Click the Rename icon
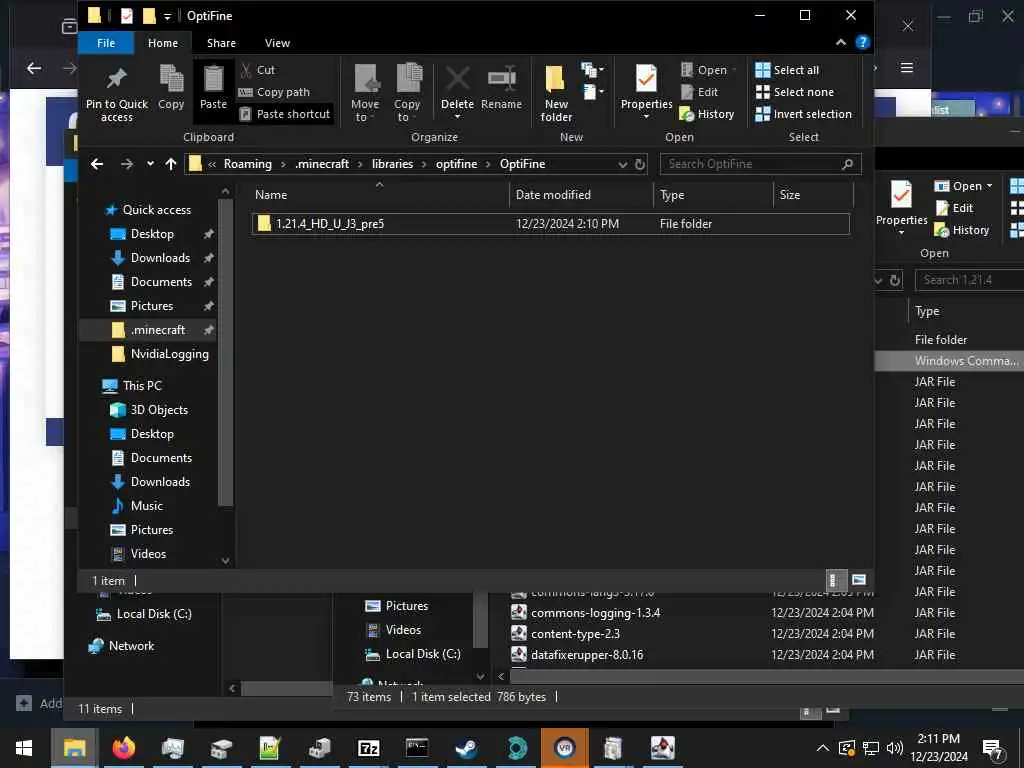Viewport: 1024px width, 768px height. (502, 79)
